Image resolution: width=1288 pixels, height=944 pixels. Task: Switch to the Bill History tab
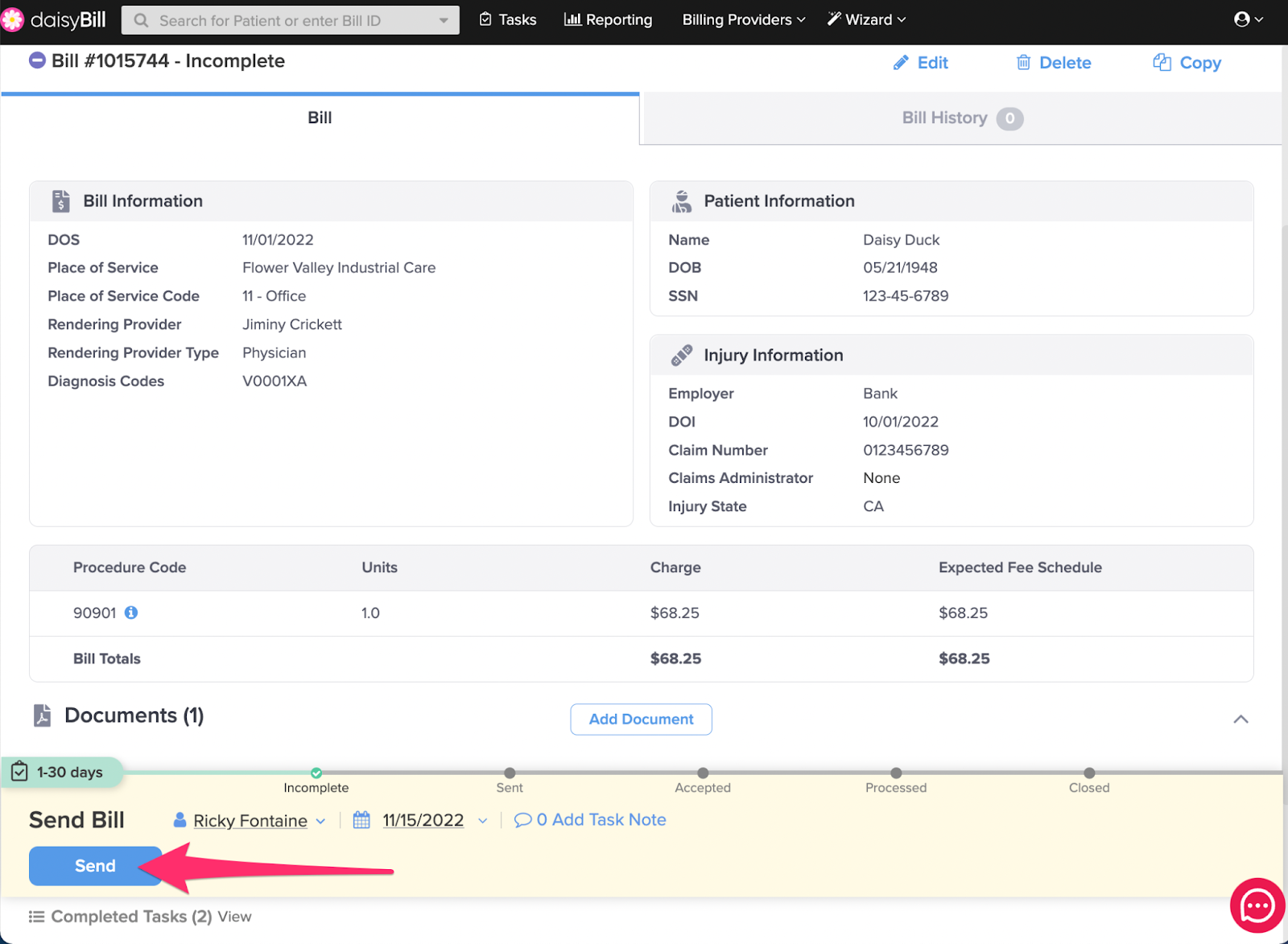(961, 118)
